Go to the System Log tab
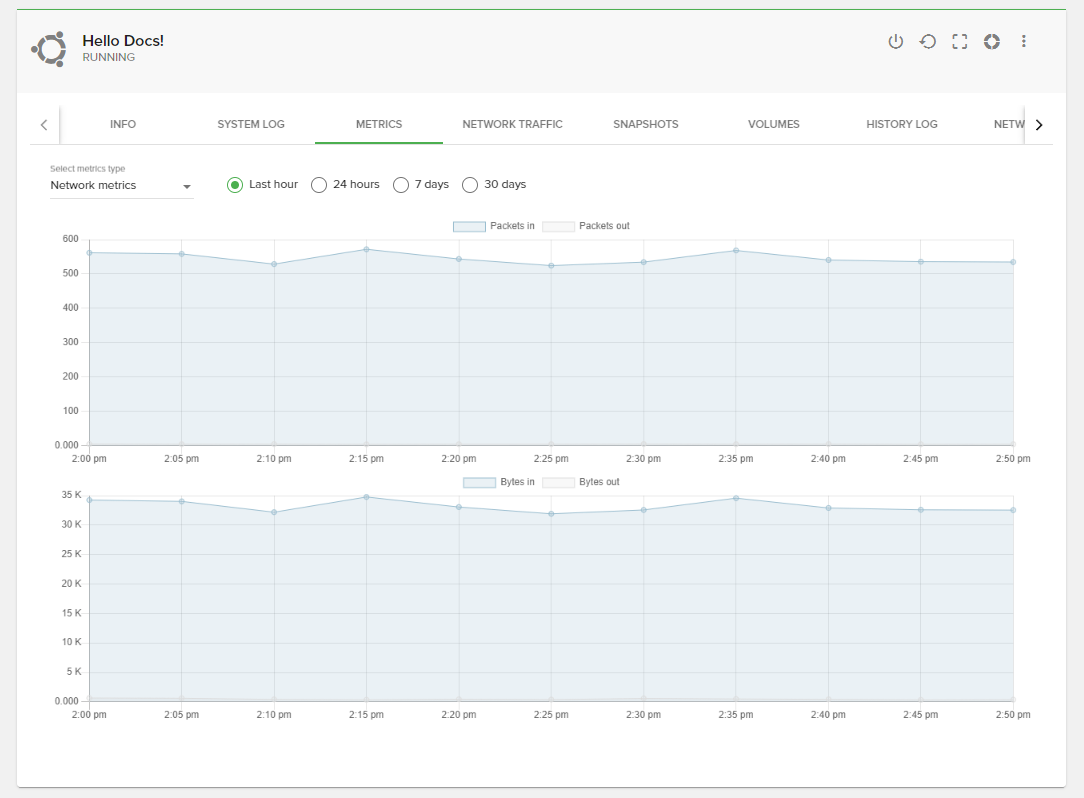Screen dimensions: 1084x798 pos(251,124)
